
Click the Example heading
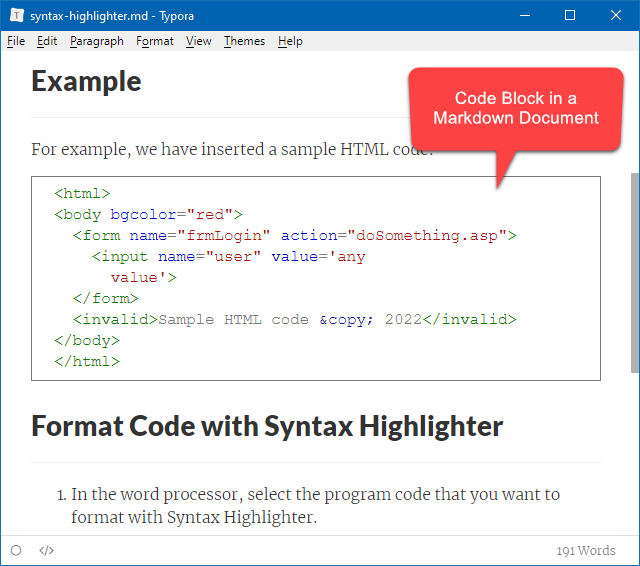tap(86, 82)
